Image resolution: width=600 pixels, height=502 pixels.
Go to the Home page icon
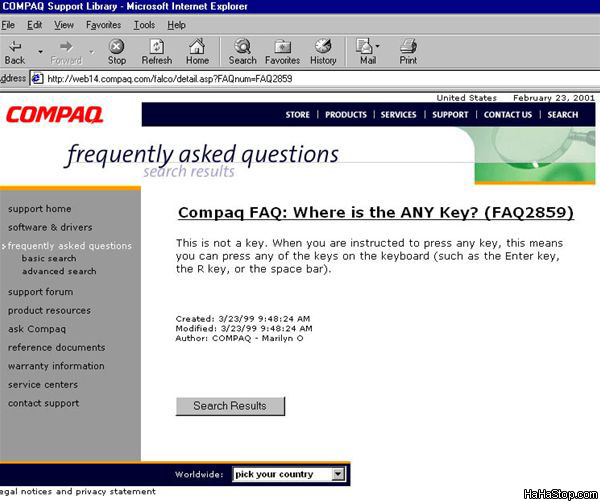(197, 46)
